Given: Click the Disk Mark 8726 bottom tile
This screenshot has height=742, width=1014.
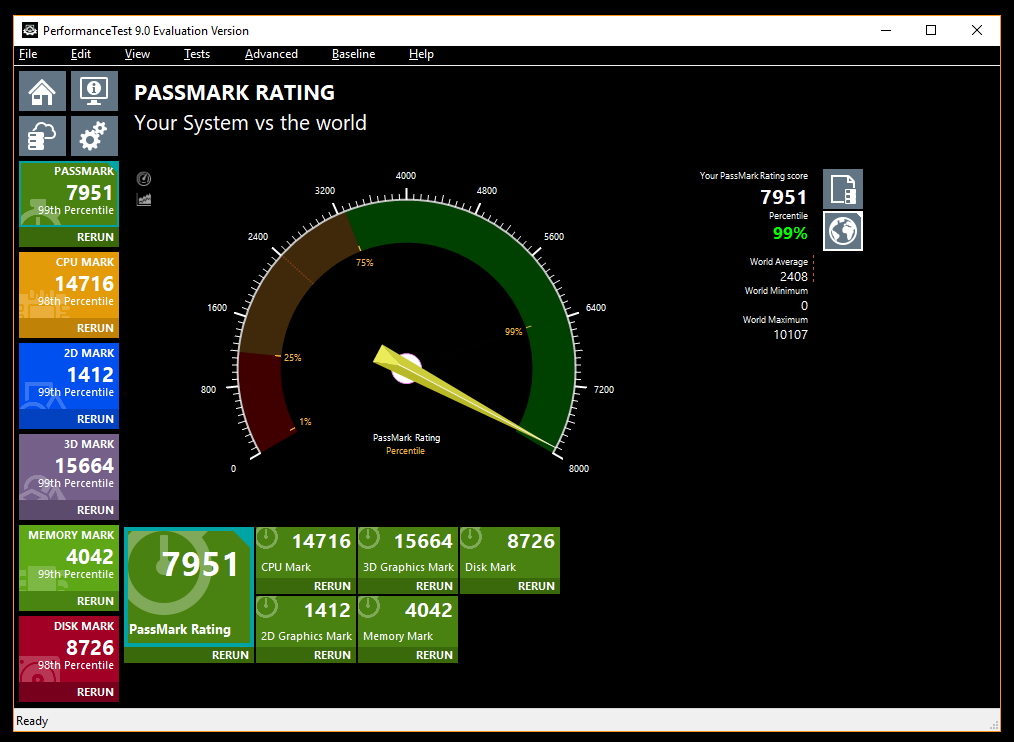Looking at the screenshot, I should click(510, 553).
